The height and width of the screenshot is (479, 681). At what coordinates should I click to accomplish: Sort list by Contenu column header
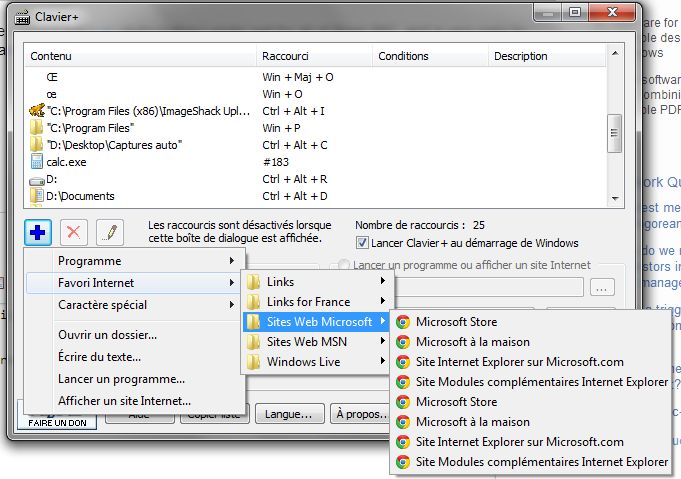140,56
